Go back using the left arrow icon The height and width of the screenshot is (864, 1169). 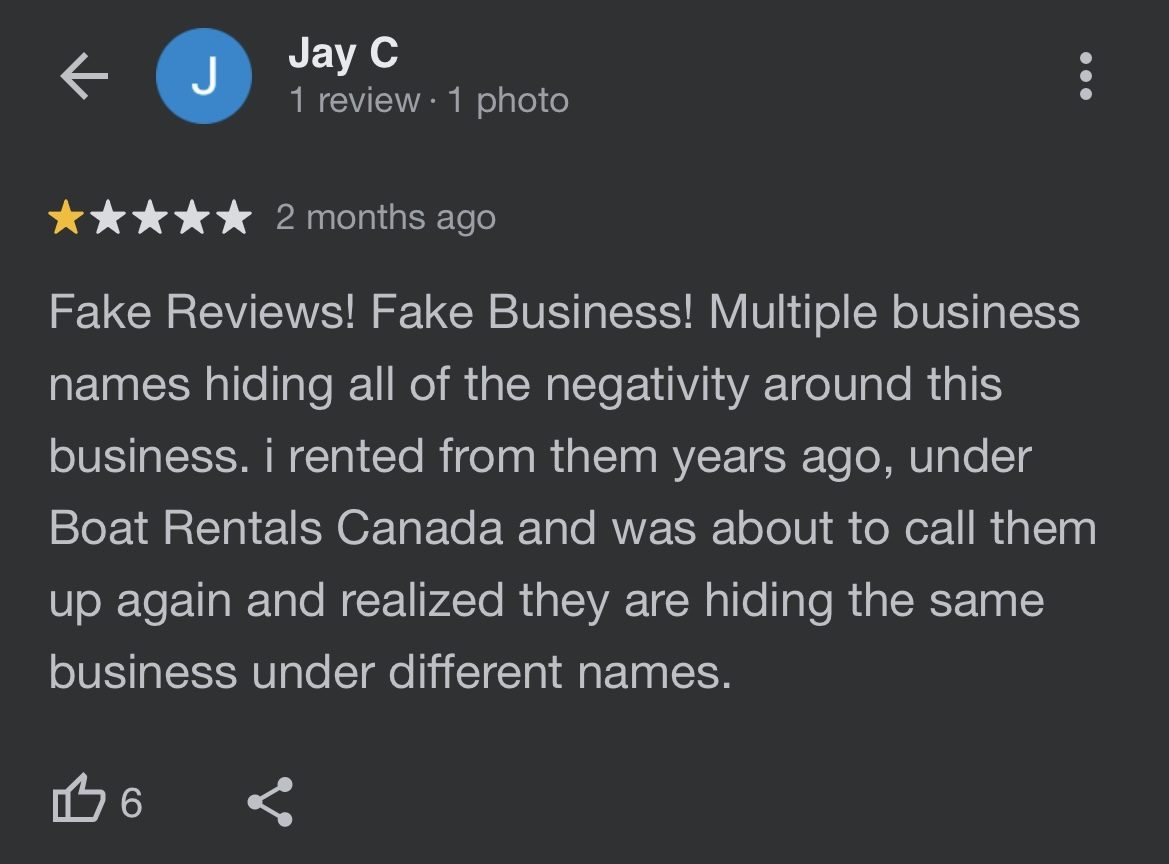coord(84,75)
